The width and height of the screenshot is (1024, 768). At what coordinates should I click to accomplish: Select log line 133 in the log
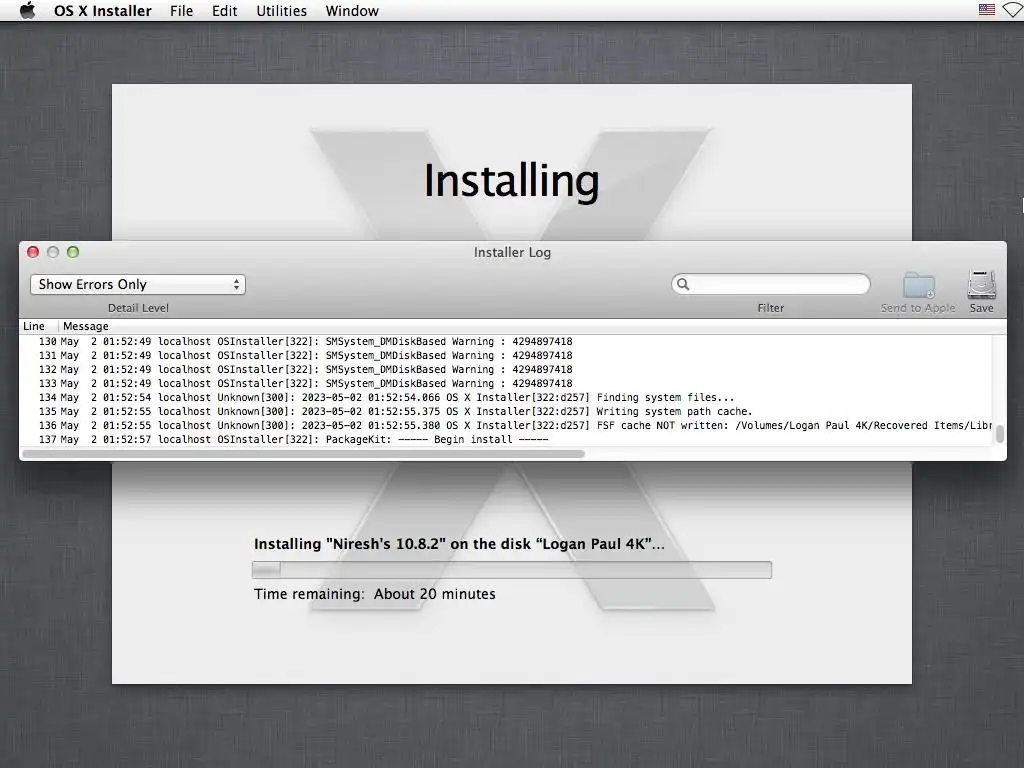click(506, 383)
